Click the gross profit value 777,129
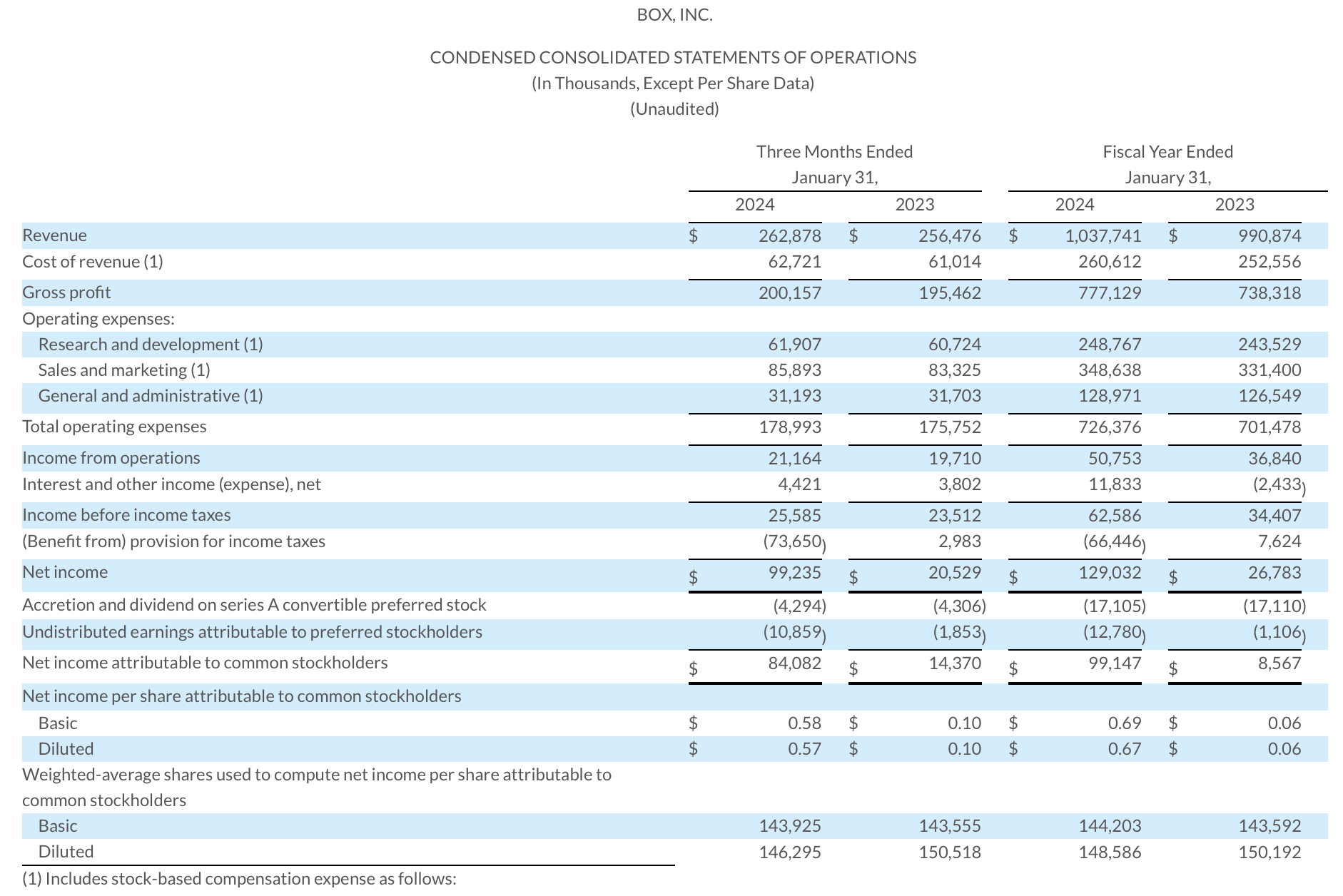Image resolution: width=1343 pixels, height=896 pixels. (1110, 292)
